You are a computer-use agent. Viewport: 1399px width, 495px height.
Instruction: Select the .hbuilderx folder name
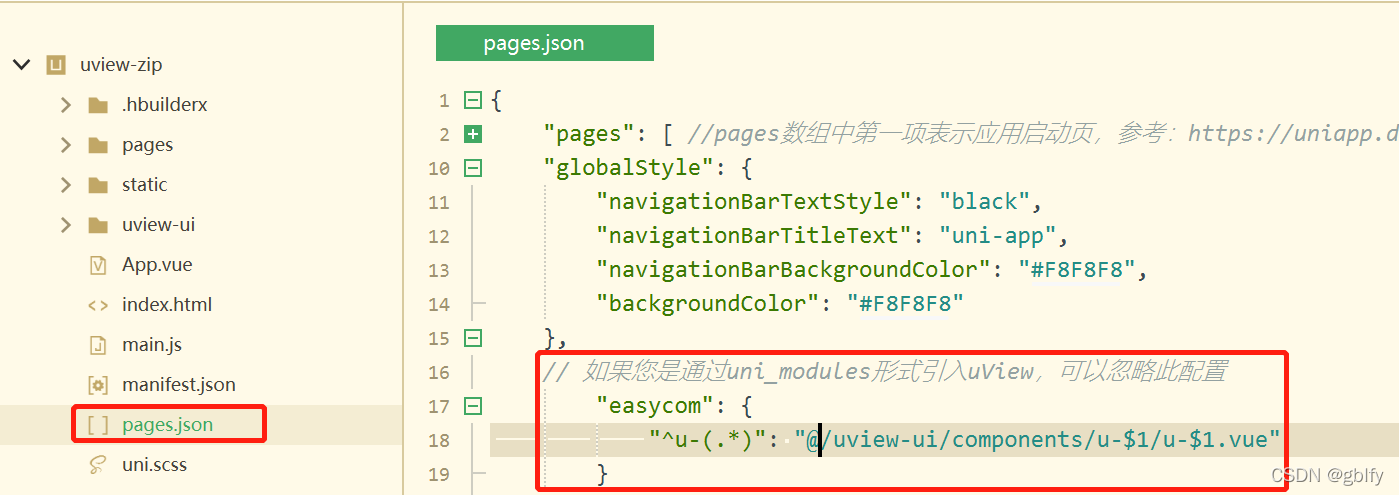(165, 105)
